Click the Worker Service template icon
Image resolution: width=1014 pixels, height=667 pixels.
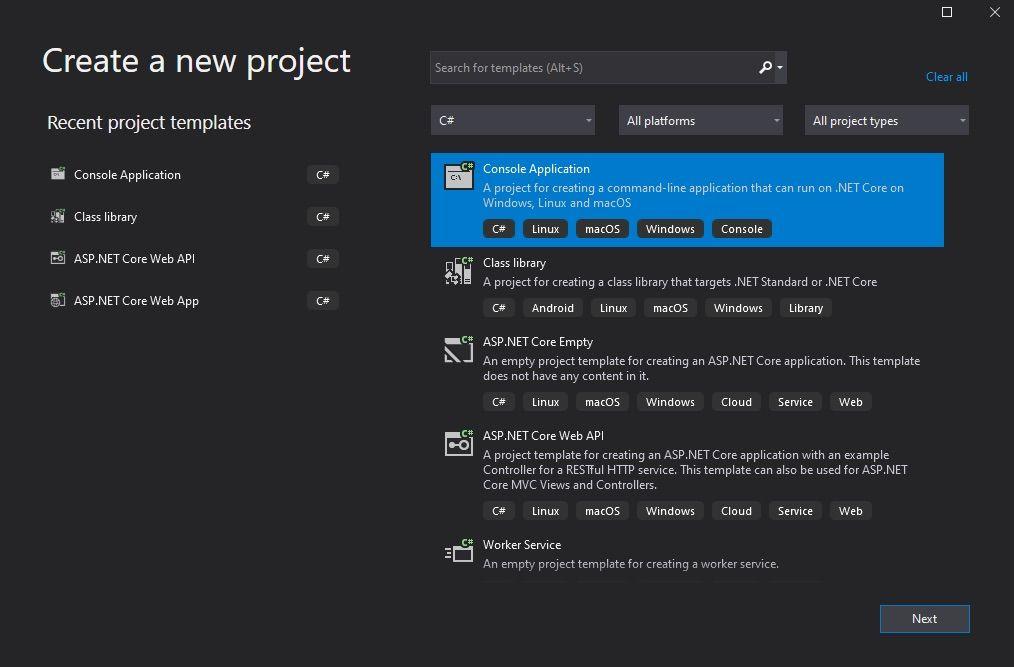click(x=458, y=551)
